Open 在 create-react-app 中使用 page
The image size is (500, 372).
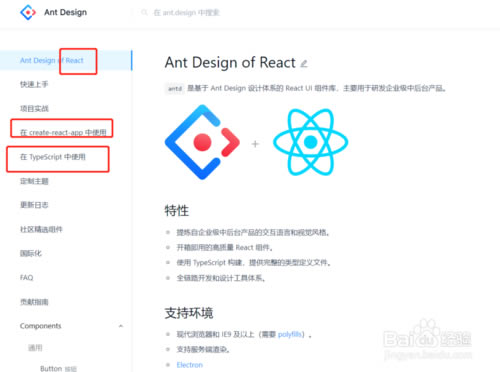click(63, 132)
